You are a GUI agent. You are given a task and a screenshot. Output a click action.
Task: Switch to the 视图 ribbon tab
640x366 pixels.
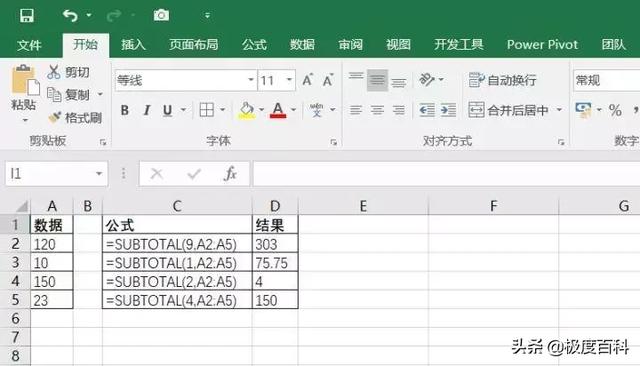tap(398, 44)
